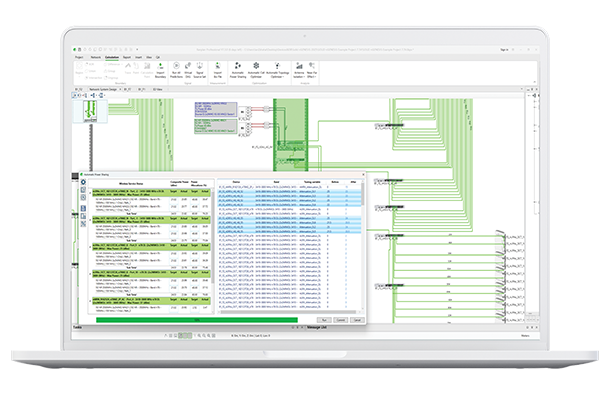Click the blue tree layout icon in canvas toolbar
609x394 pixels.
click(93, 96)
